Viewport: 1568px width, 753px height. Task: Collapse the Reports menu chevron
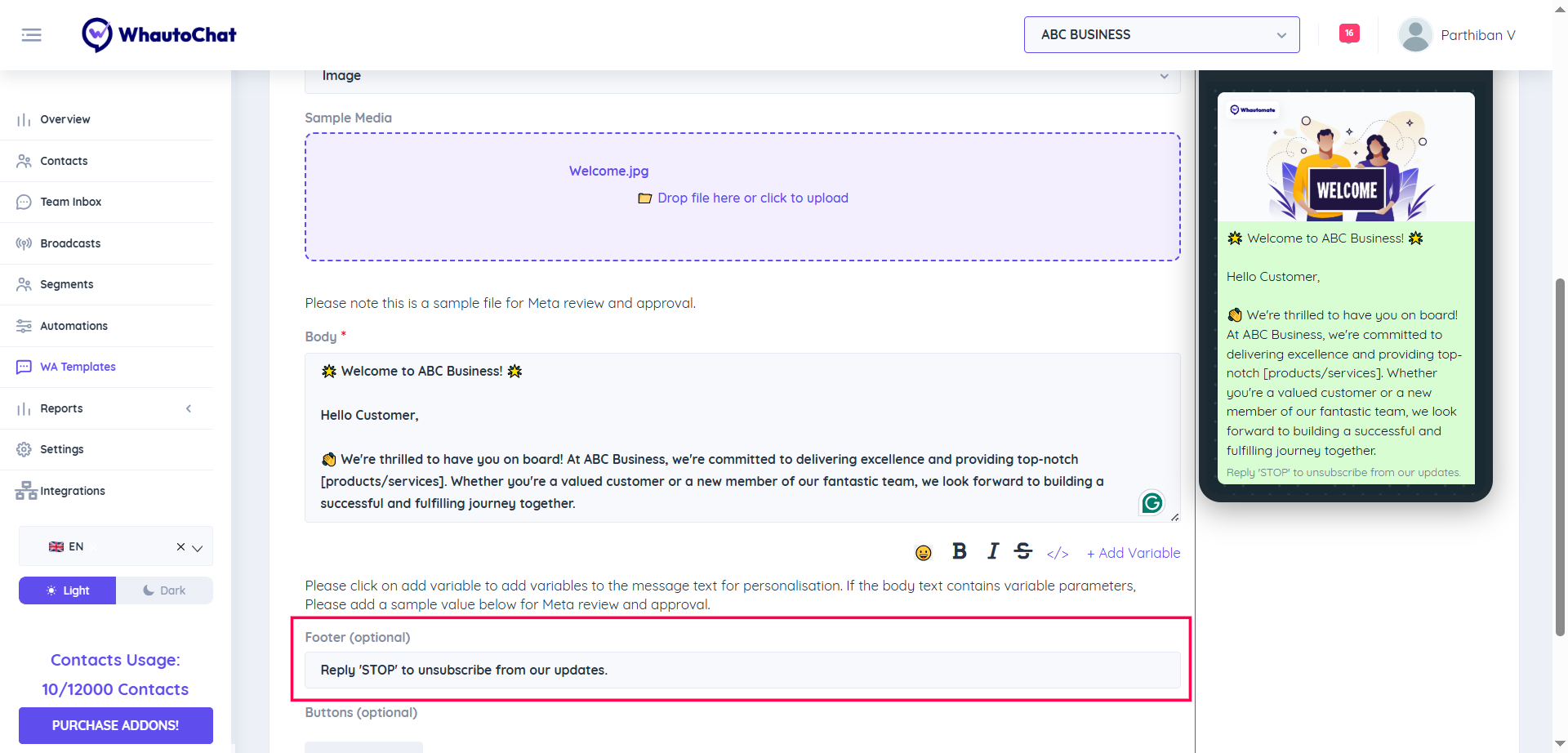click(x=189, y=408)
